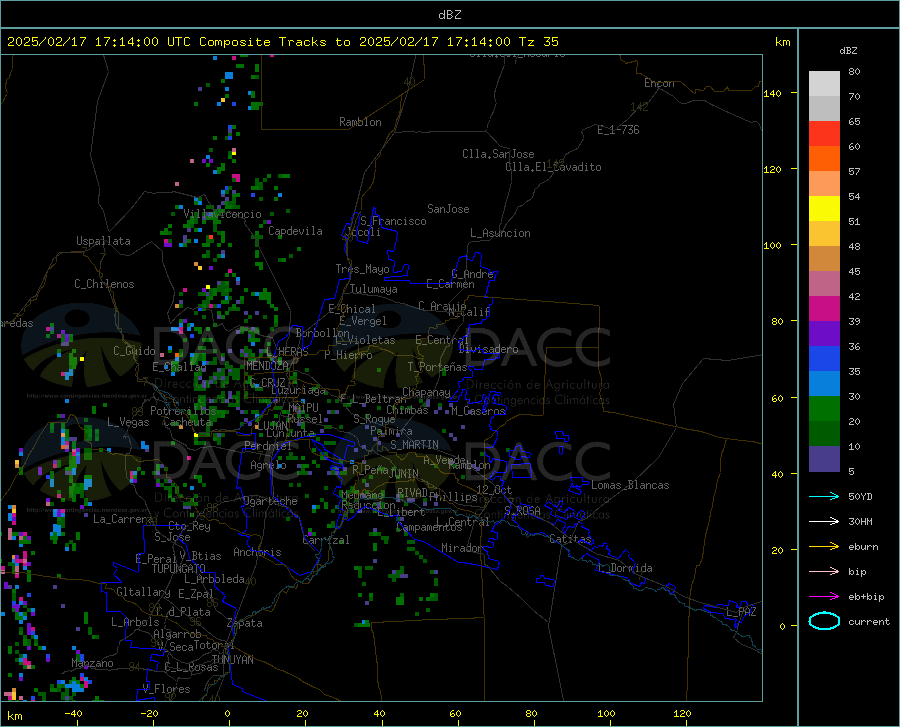Click the E_1-736 map label

pyautogui.click(x=618, y=130)
